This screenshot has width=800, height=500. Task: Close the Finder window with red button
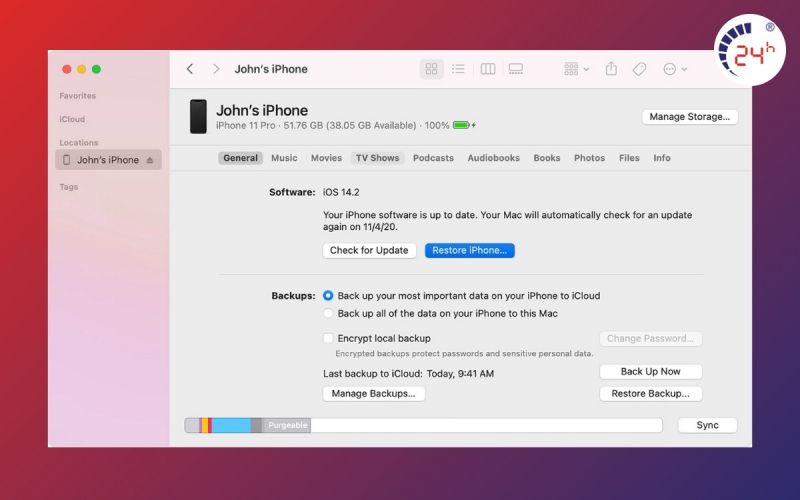pos(67,69)
